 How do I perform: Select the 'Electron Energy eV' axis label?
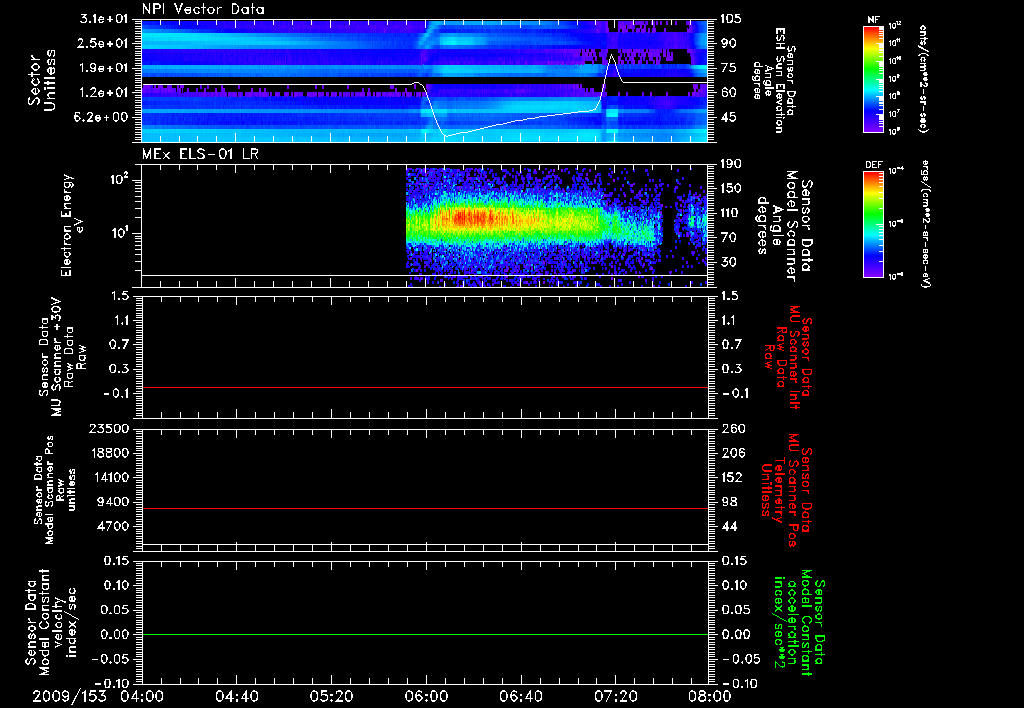coord(73,225)
